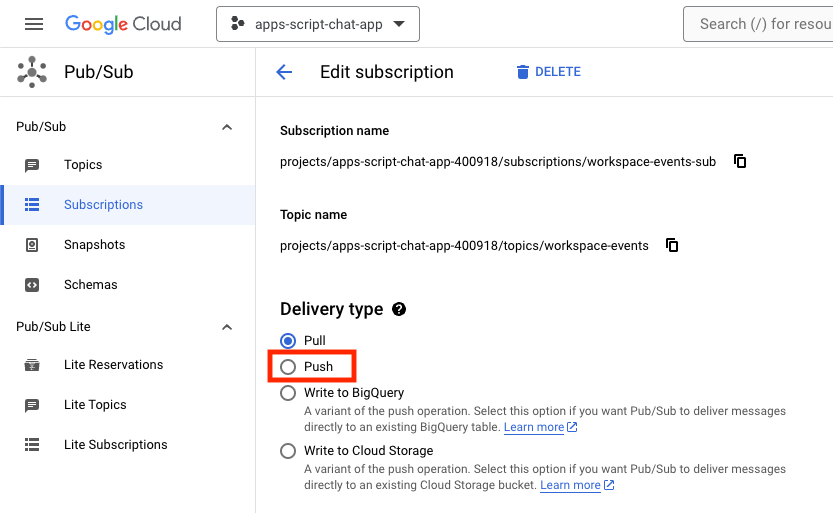Screen dimensions: 833x513
Task: Choose Write to BigQuery option
Action: [288, 393]
